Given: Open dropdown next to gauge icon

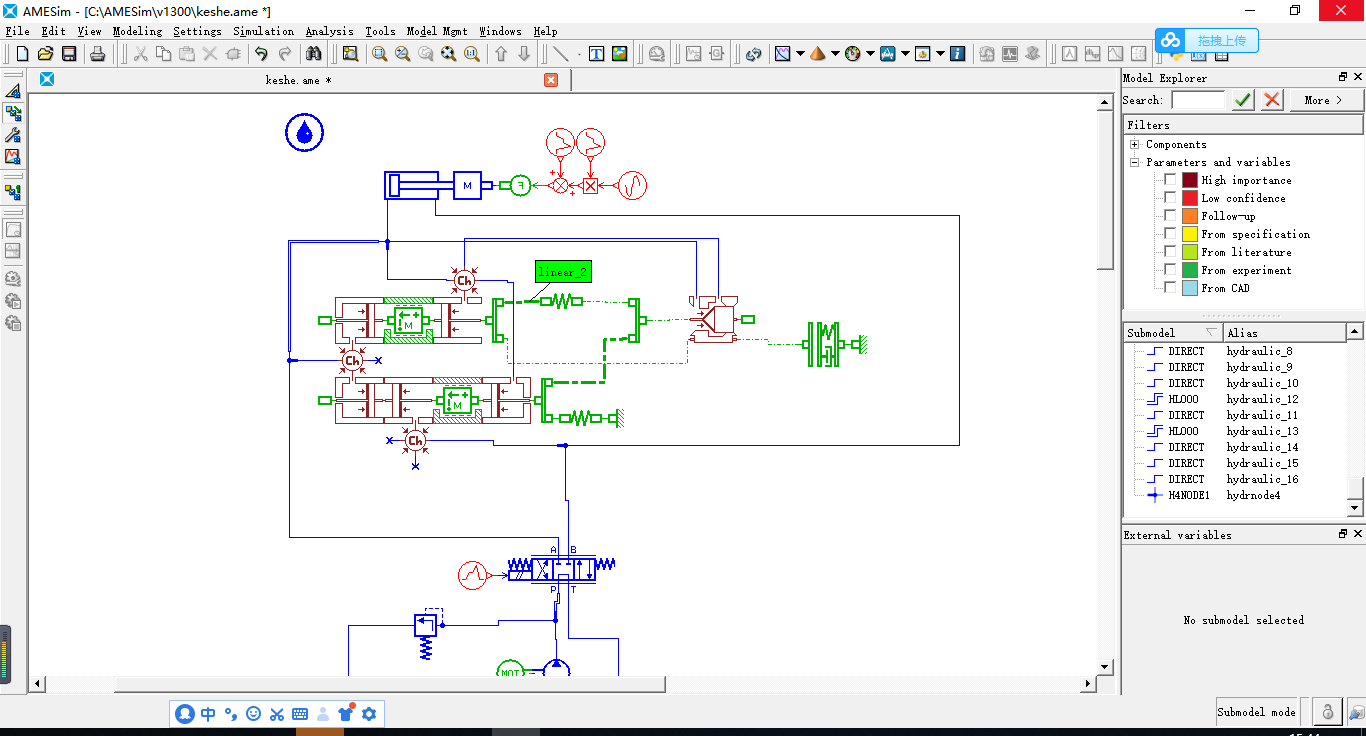Looking at the screenshot, I should click(x=870, y=54).
